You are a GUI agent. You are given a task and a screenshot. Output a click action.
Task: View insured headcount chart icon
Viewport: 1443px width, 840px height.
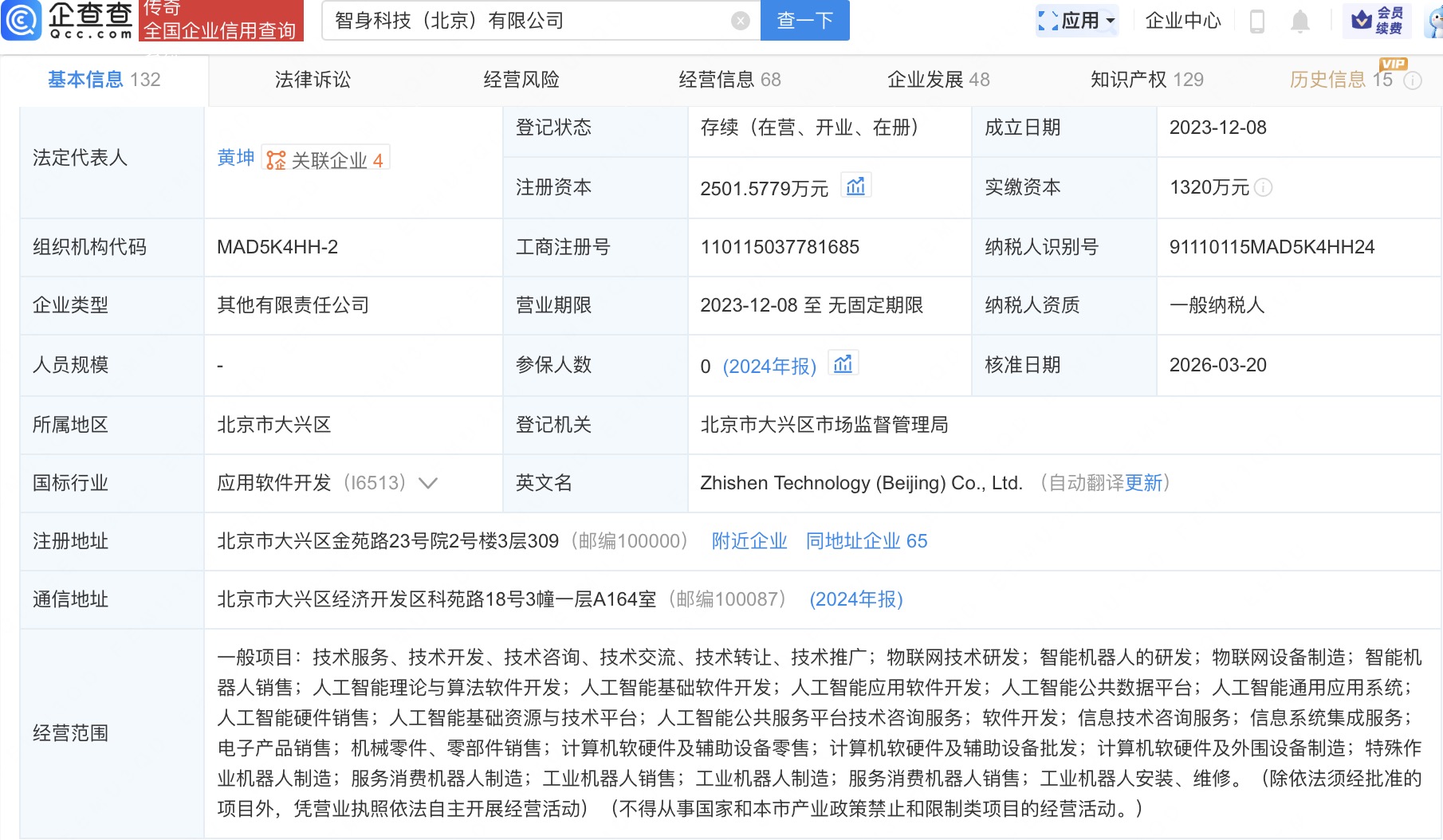[843, 364]
